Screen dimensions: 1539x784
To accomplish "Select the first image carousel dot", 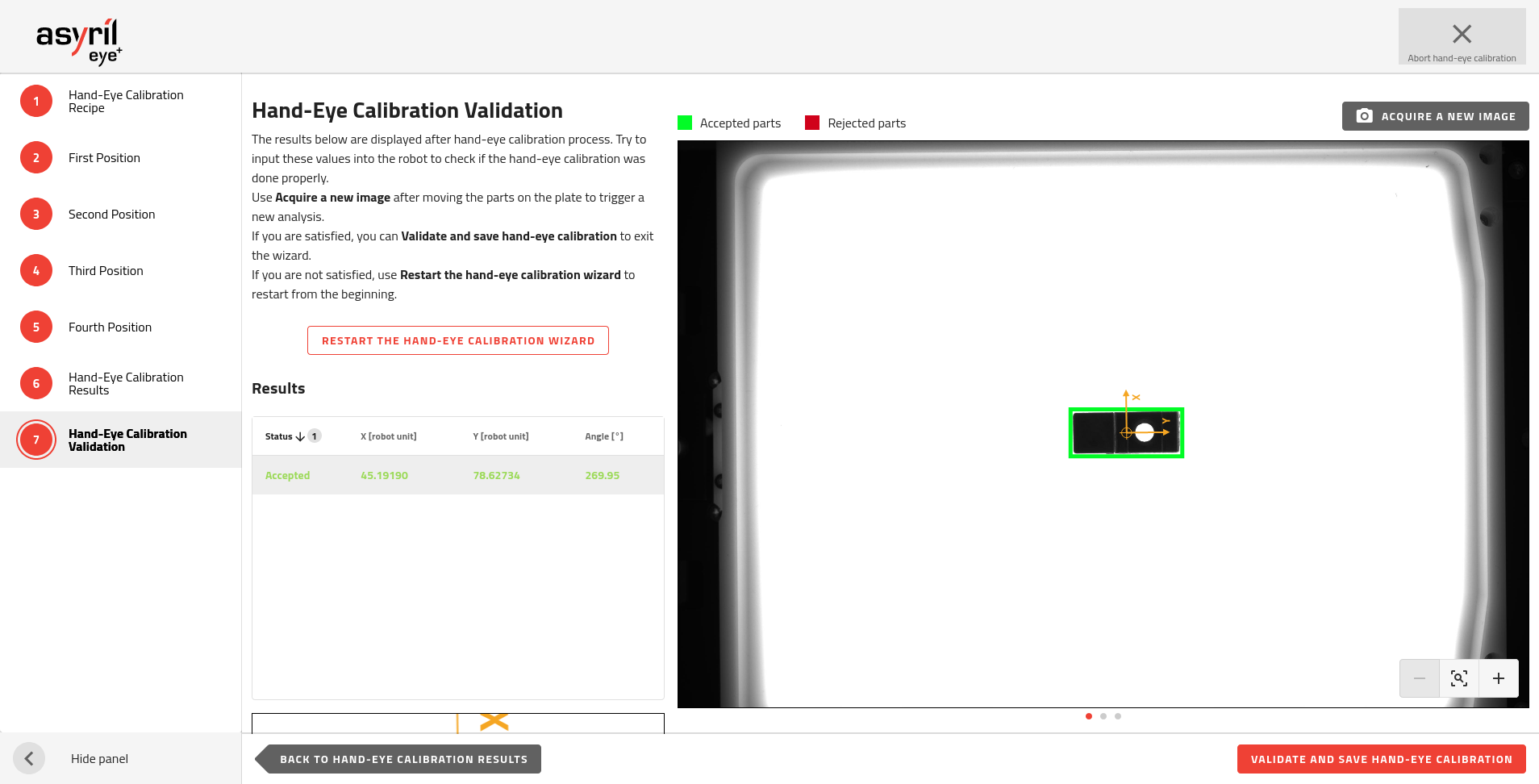I will point(1089,716).
